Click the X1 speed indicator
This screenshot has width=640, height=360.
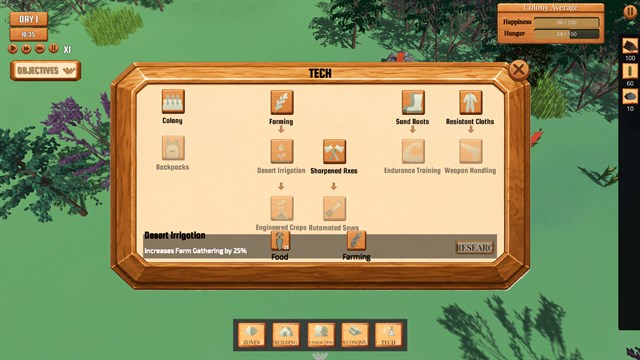[x=67, y=49]
